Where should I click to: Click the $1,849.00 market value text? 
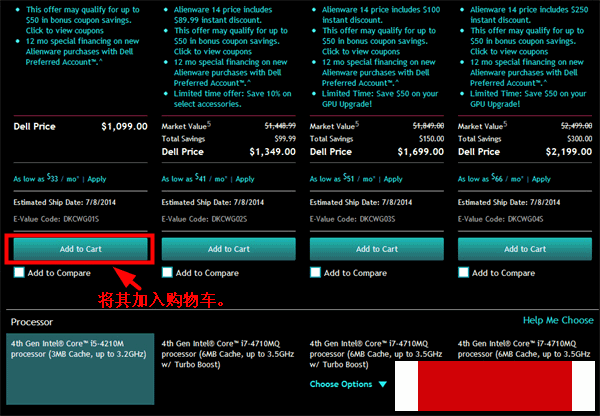click(428, 126)
